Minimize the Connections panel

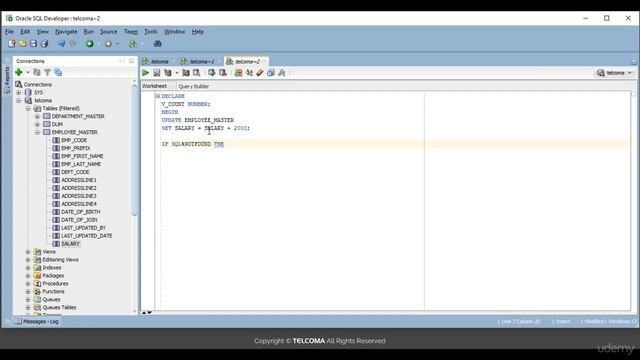pyautogui.click(x=122, y=61)
